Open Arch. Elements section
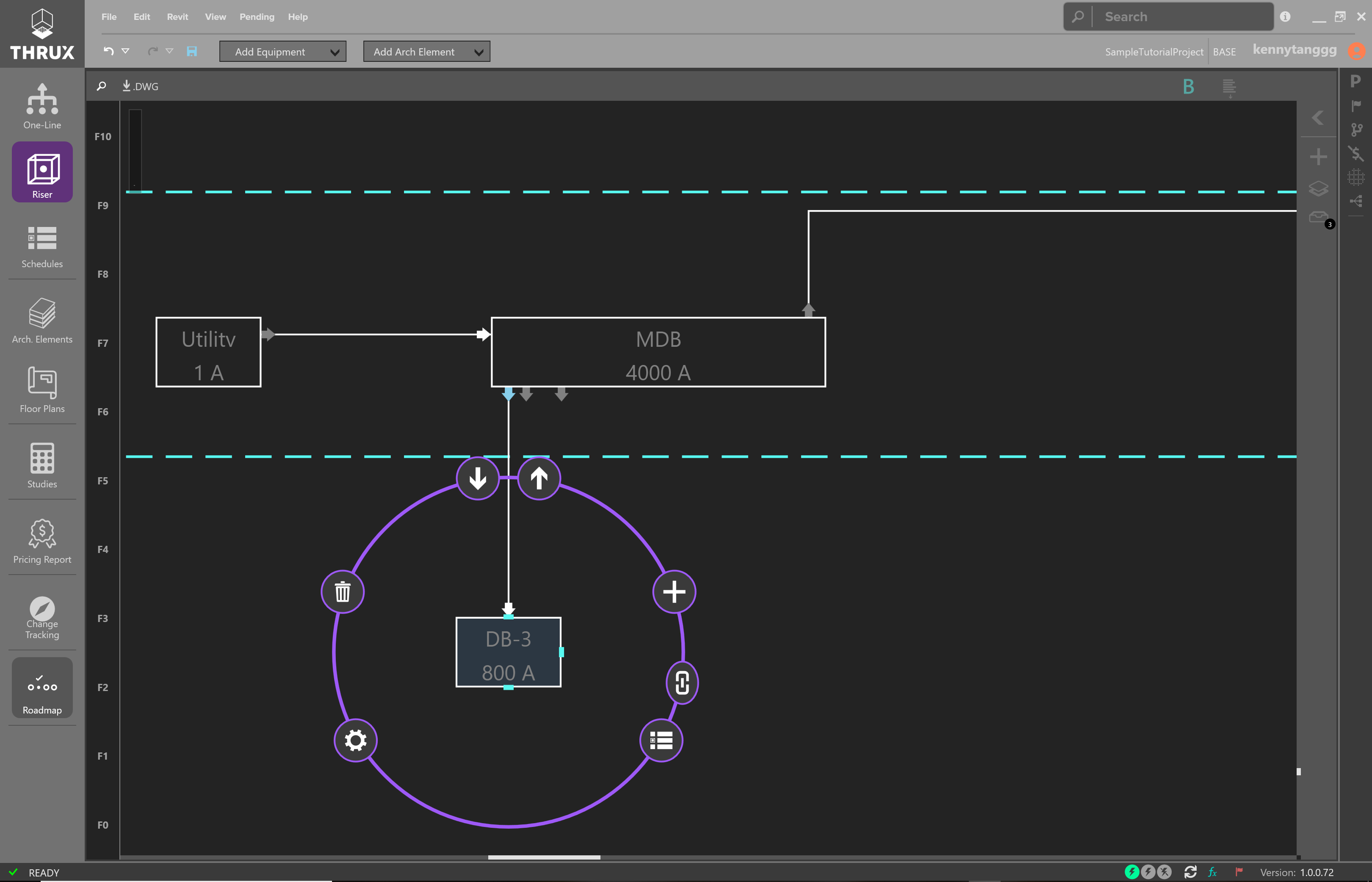 coord(42,321)
